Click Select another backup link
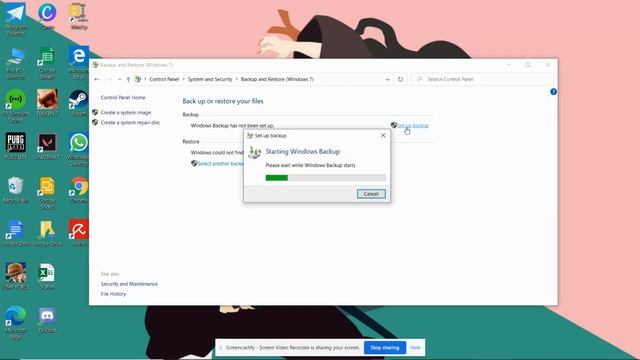 pyautogui.click(x=220, y=164)
